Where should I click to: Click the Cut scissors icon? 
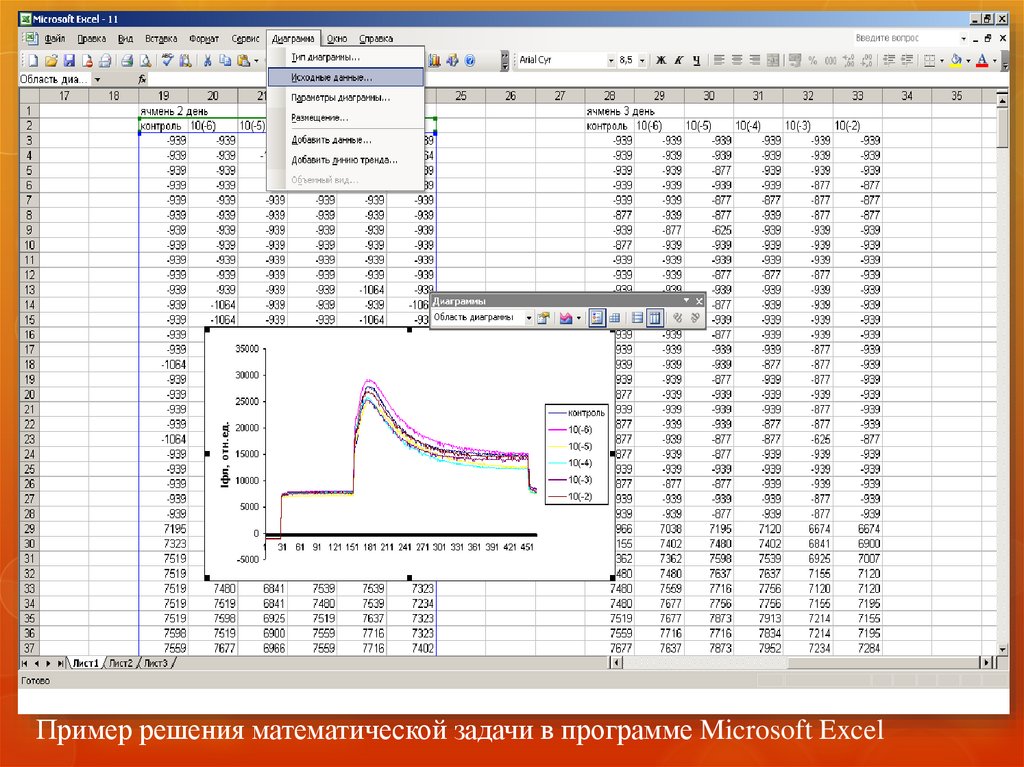[x=207, y=61]
